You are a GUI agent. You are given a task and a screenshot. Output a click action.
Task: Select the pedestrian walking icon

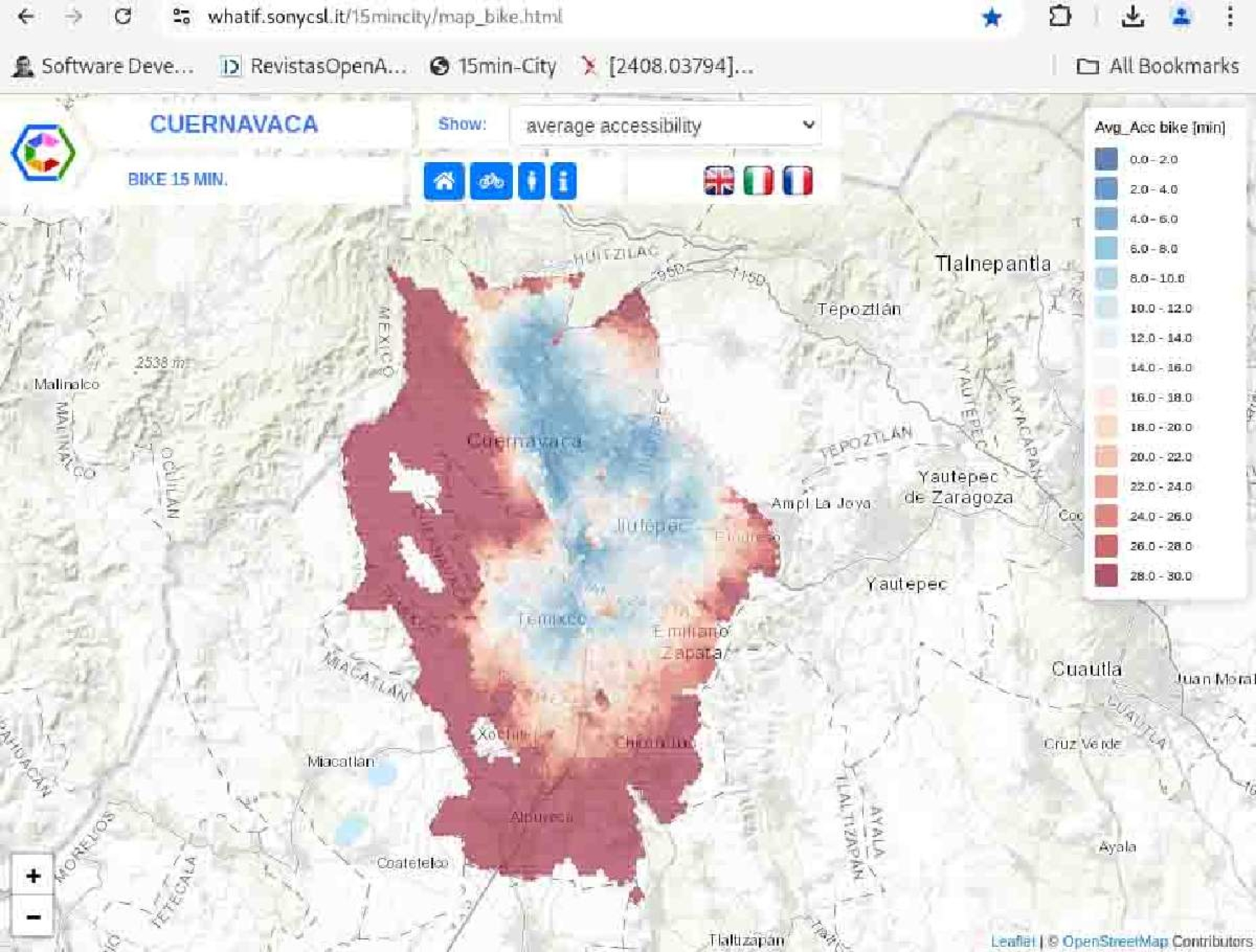click(531, 181)
